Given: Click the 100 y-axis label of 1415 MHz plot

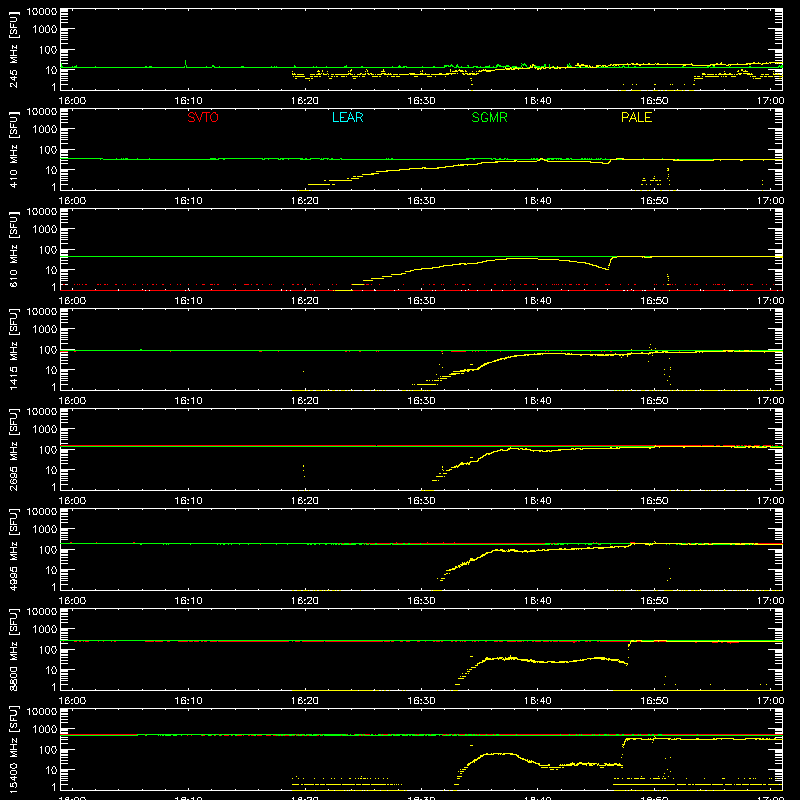Looking at the screenshot, I should pos(48,350).
